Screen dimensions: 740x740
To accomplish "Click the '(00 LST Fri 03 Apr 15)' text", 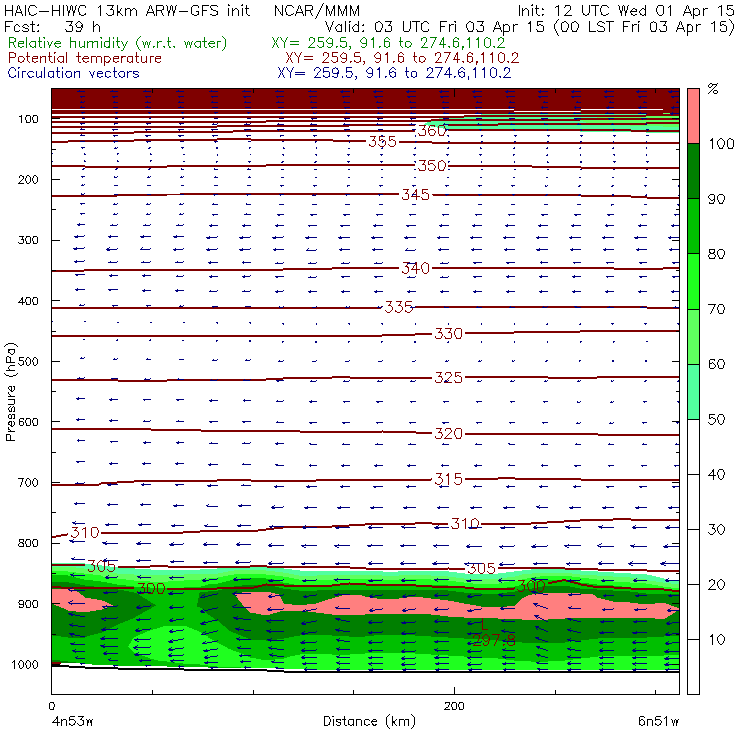I will (x=644, y=27).
